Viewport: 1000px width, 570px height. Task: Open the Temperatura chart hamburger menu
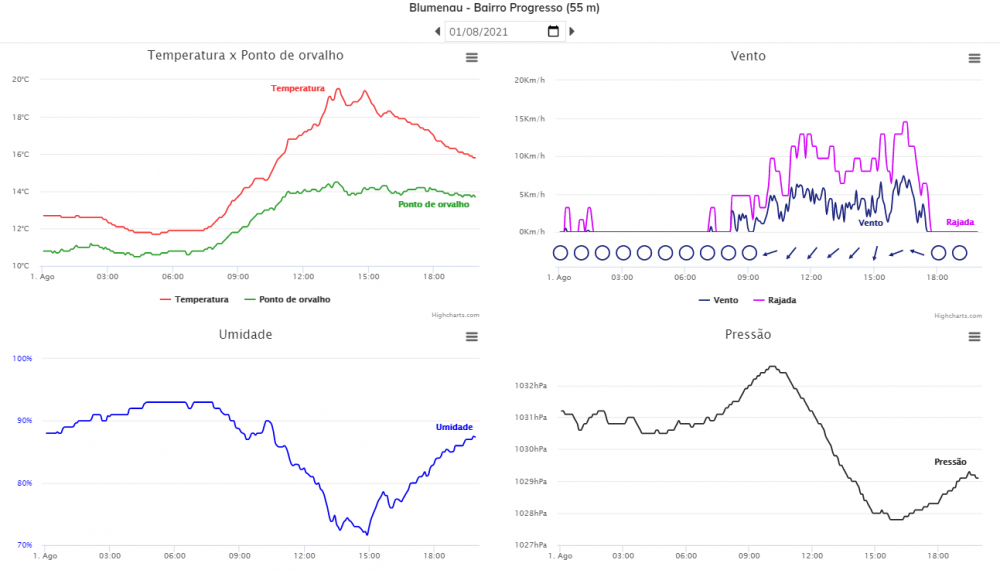[x=472, y=58]
